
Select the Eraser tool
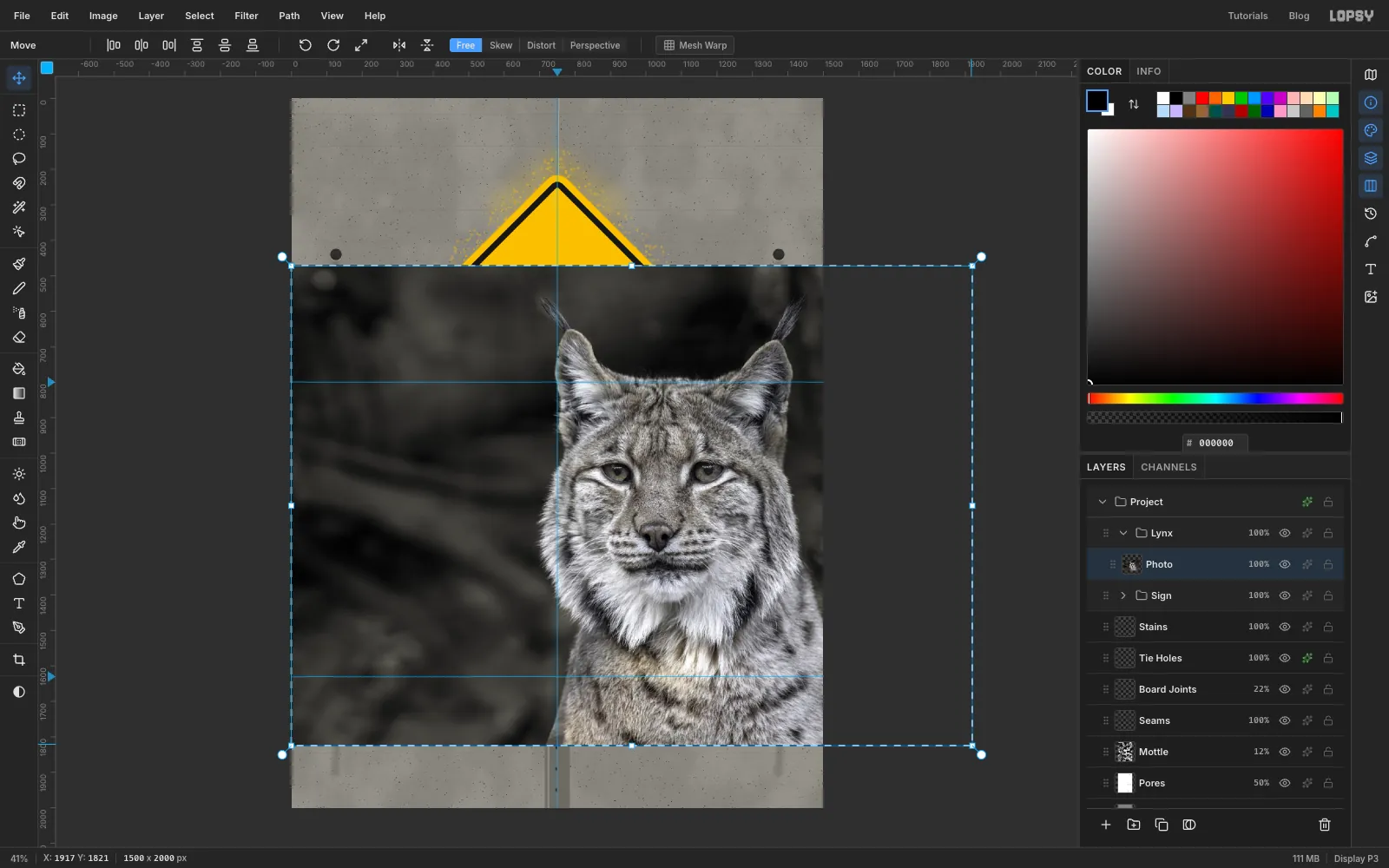pos(19,337)
